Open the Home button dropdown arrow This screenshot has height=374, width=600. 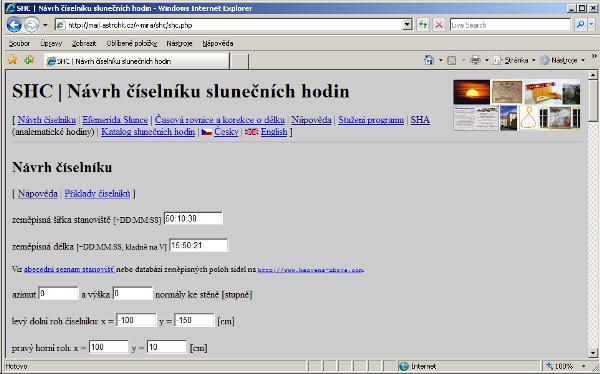440,60
